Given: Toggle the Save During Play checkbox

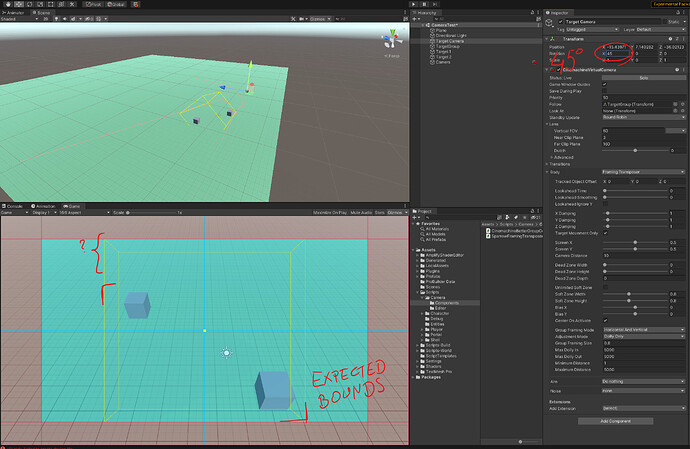Looking at the screenshot, I should tap(604, 90).
